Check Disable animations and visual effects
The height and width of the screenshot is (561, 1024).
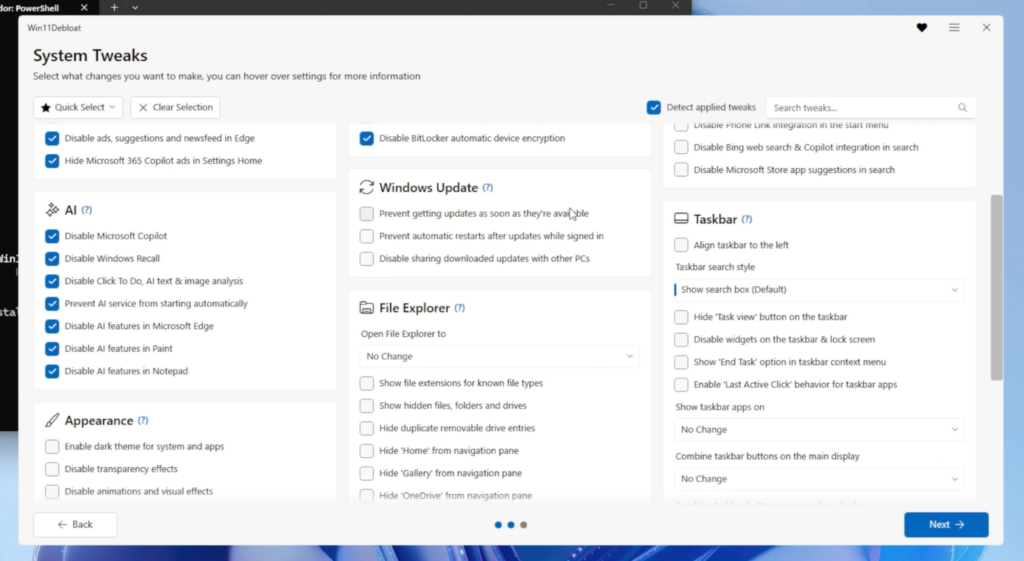(x=52, y=491)
